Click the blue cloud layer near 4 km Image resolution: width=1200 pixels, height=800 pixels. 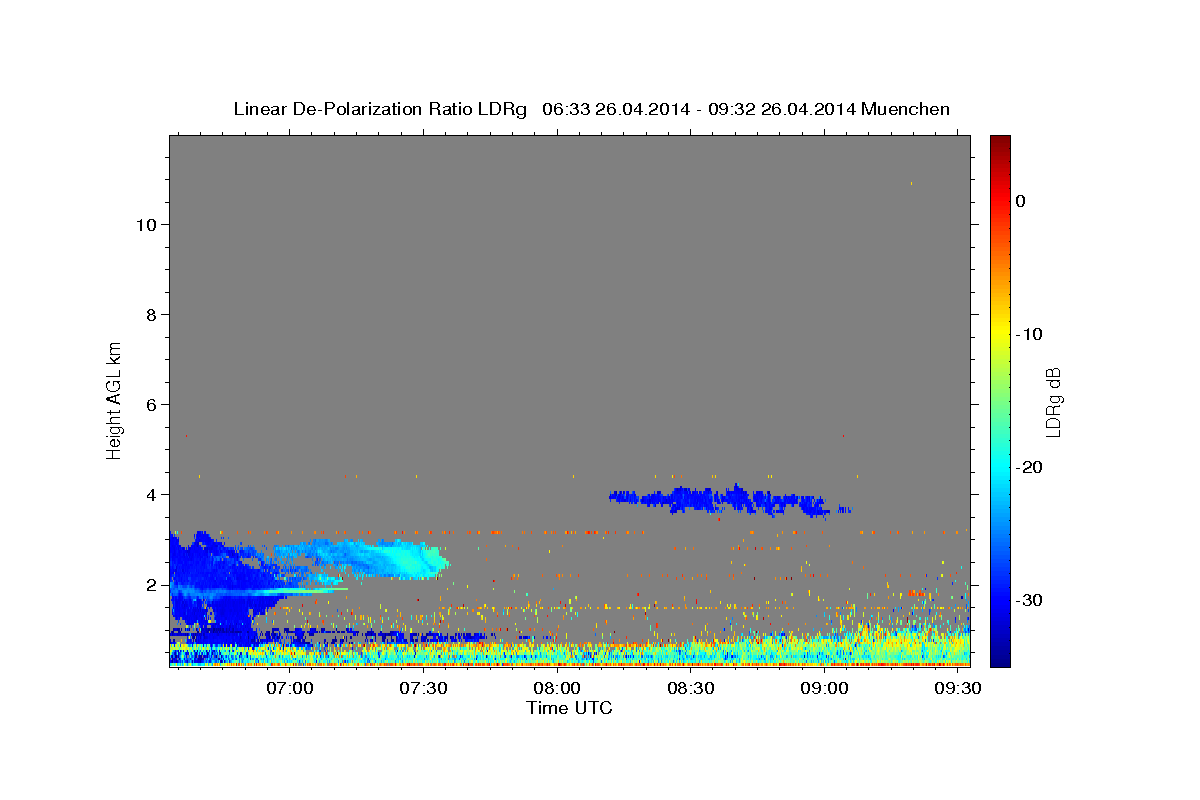click(x=730, y=499)
